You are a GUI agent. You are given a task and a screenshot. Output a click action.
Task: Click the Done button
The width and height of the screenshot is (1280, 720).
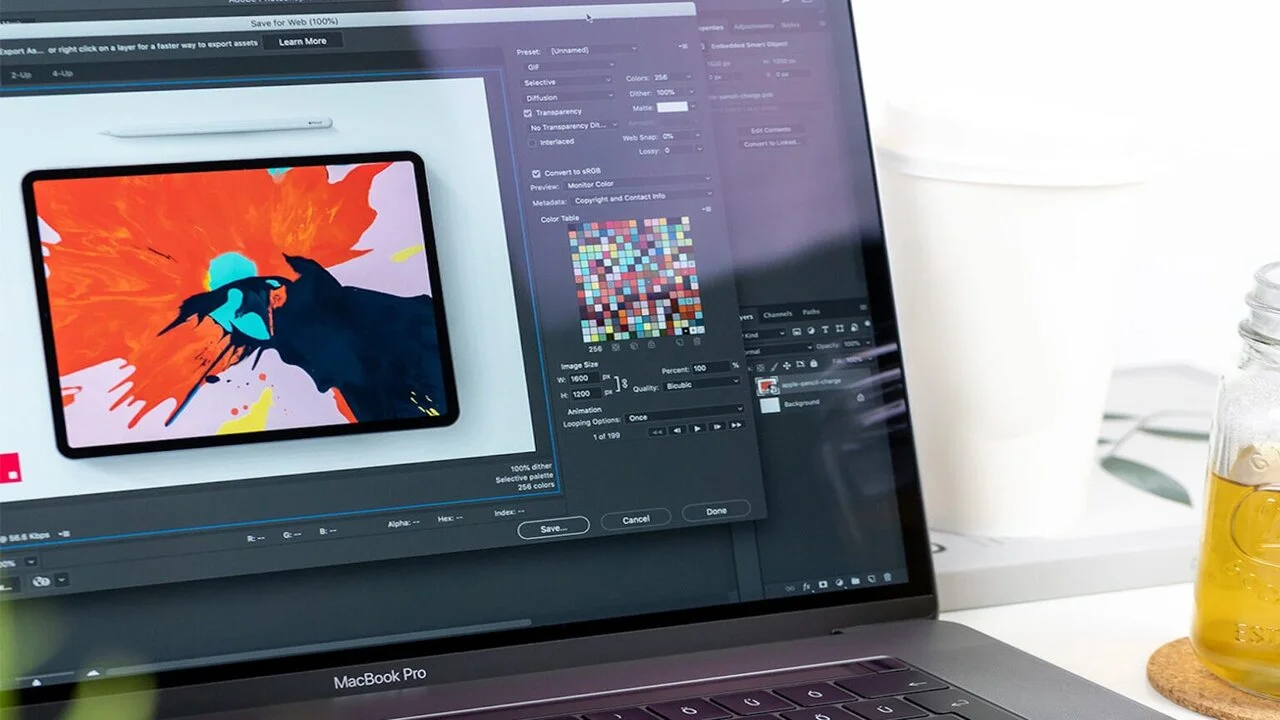[716, 511]
